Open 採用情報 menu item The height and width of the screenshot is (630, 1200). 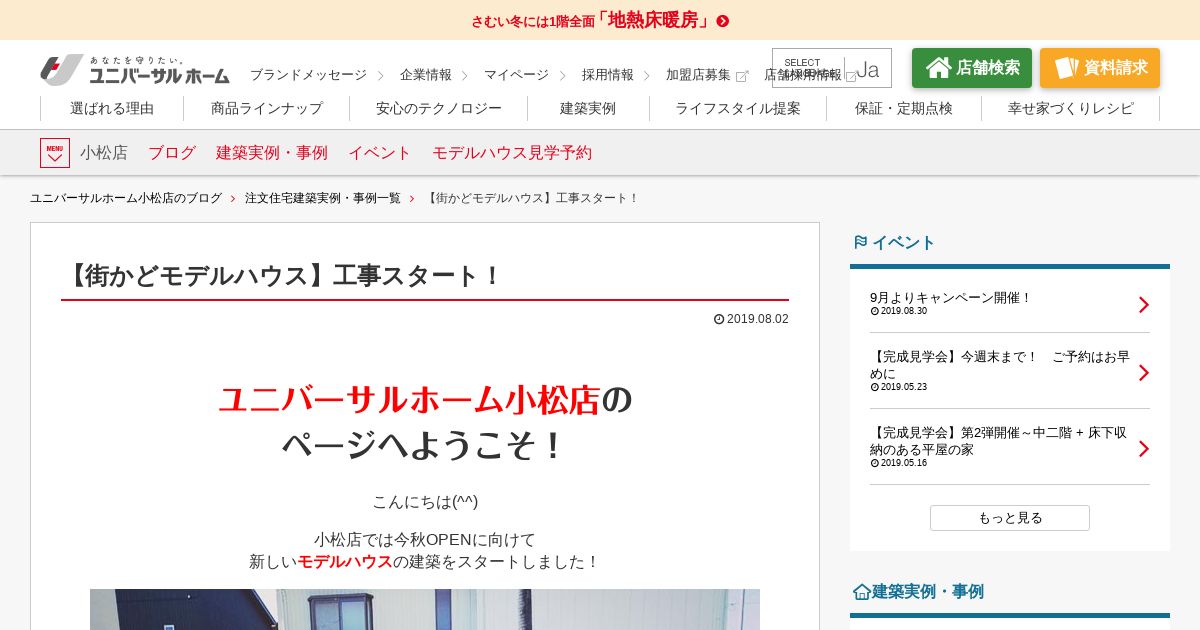(608, 75)
